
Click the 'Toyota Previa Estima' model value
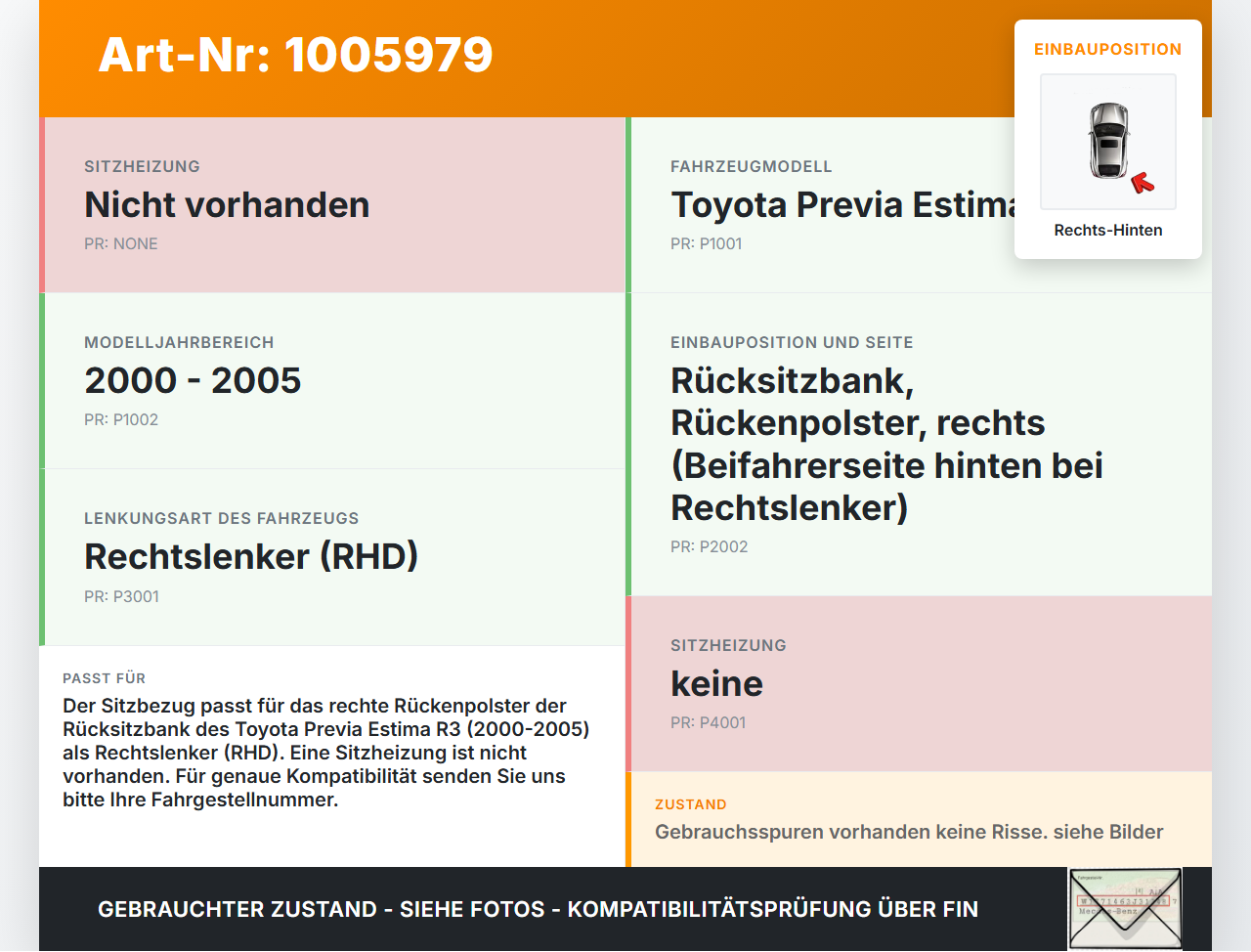pyautogui.click(x=842, y=204)
